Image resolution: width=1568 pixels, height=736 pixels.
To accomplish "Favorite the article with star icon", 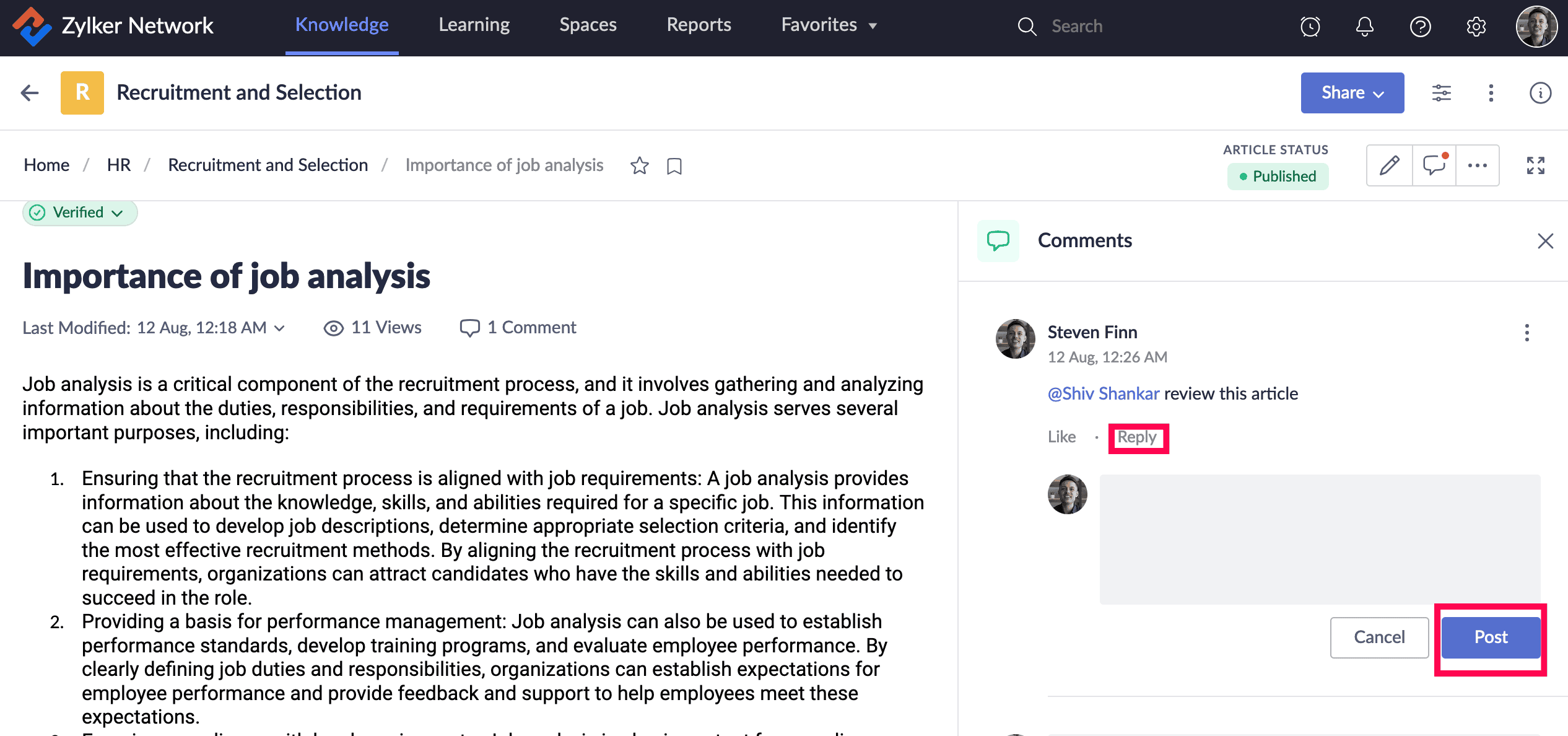I will tap(639, 166).
